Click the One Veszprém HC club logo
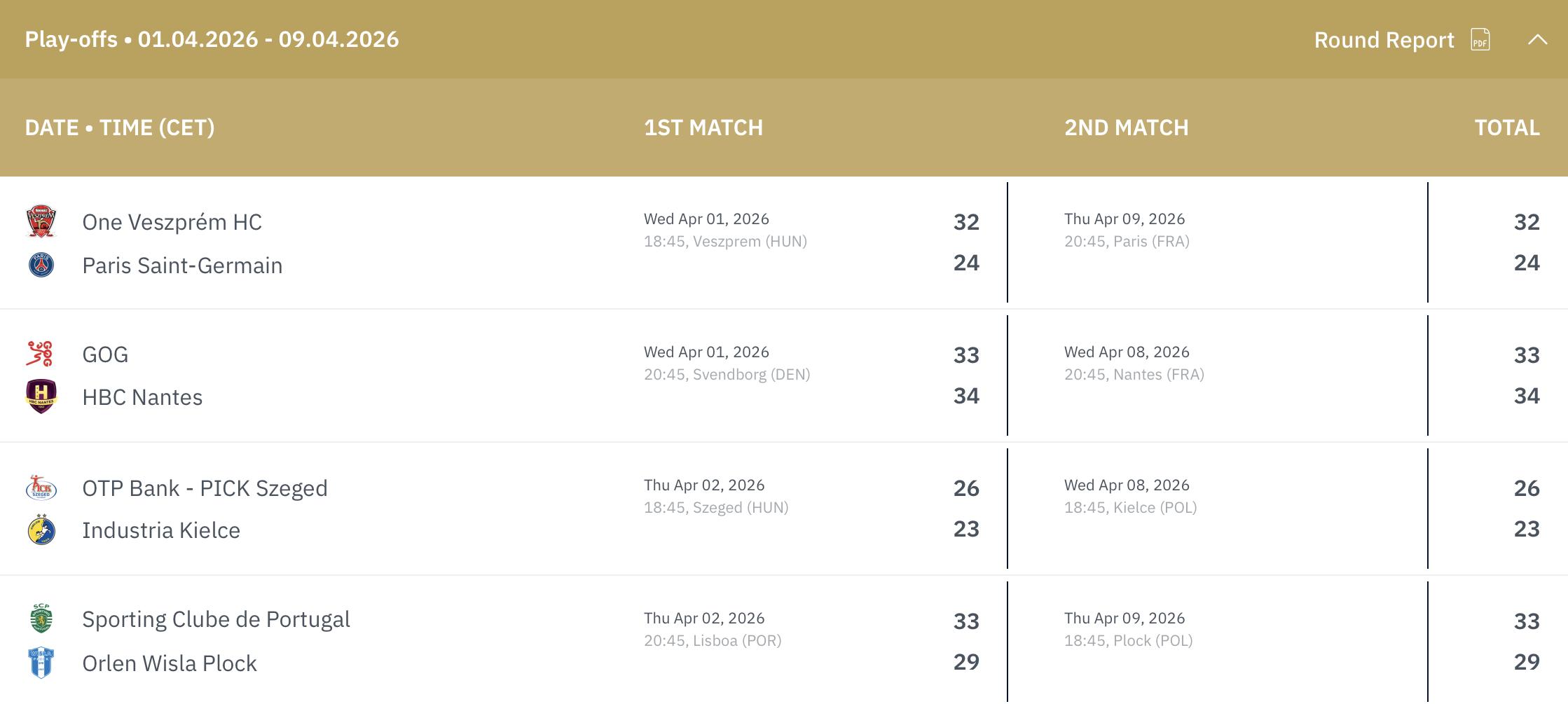Viewport: 1568px width, 704px height. point(41,222)
